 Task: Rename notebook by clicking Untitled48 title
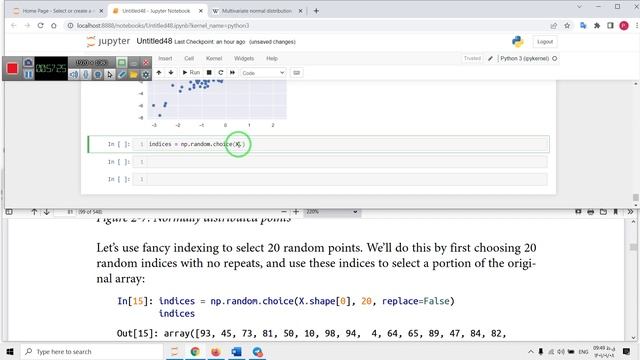click(154, 41)
